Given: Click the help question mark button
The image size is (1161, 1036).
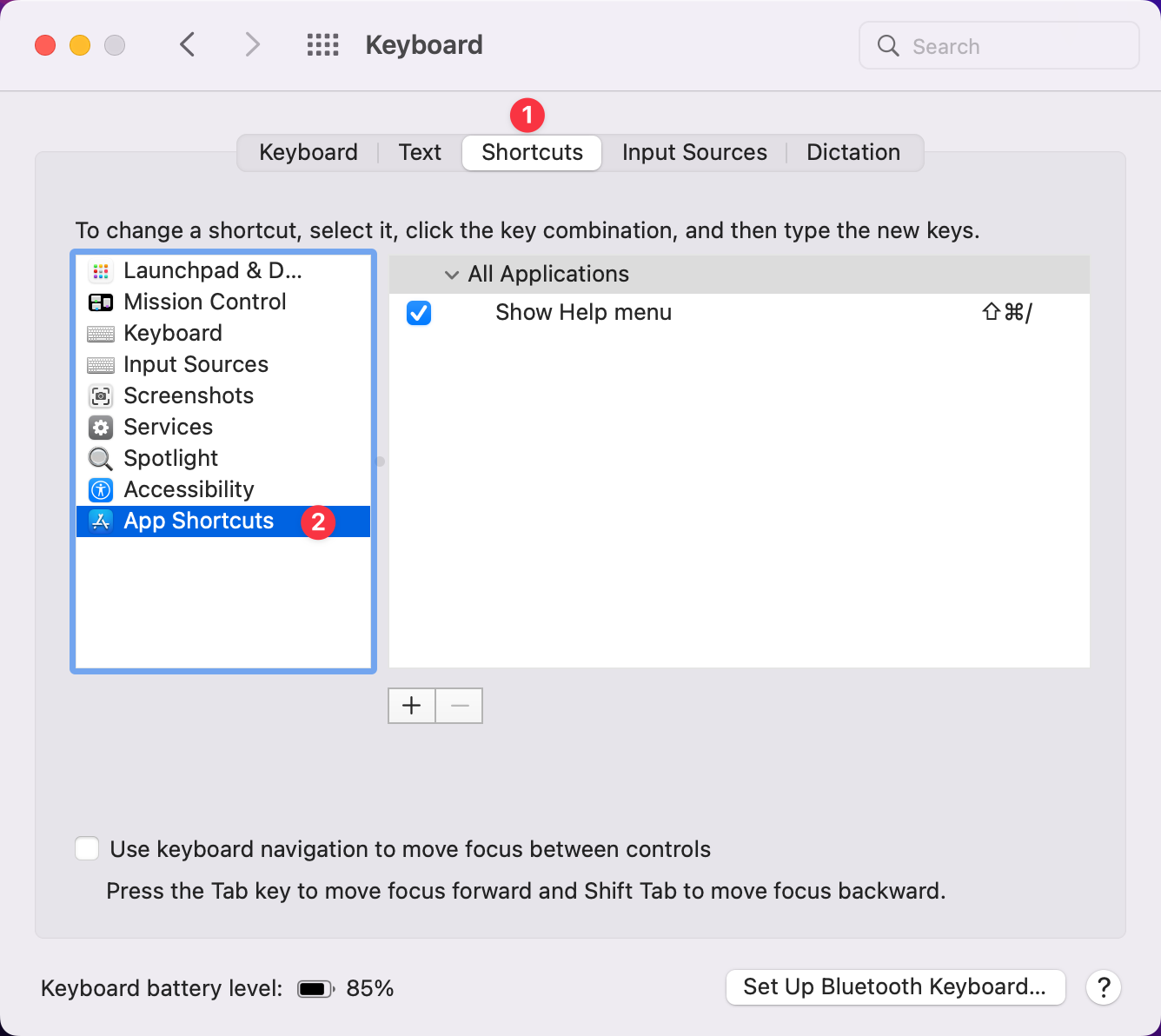Looking at the screenshot, I should 1104,987.
